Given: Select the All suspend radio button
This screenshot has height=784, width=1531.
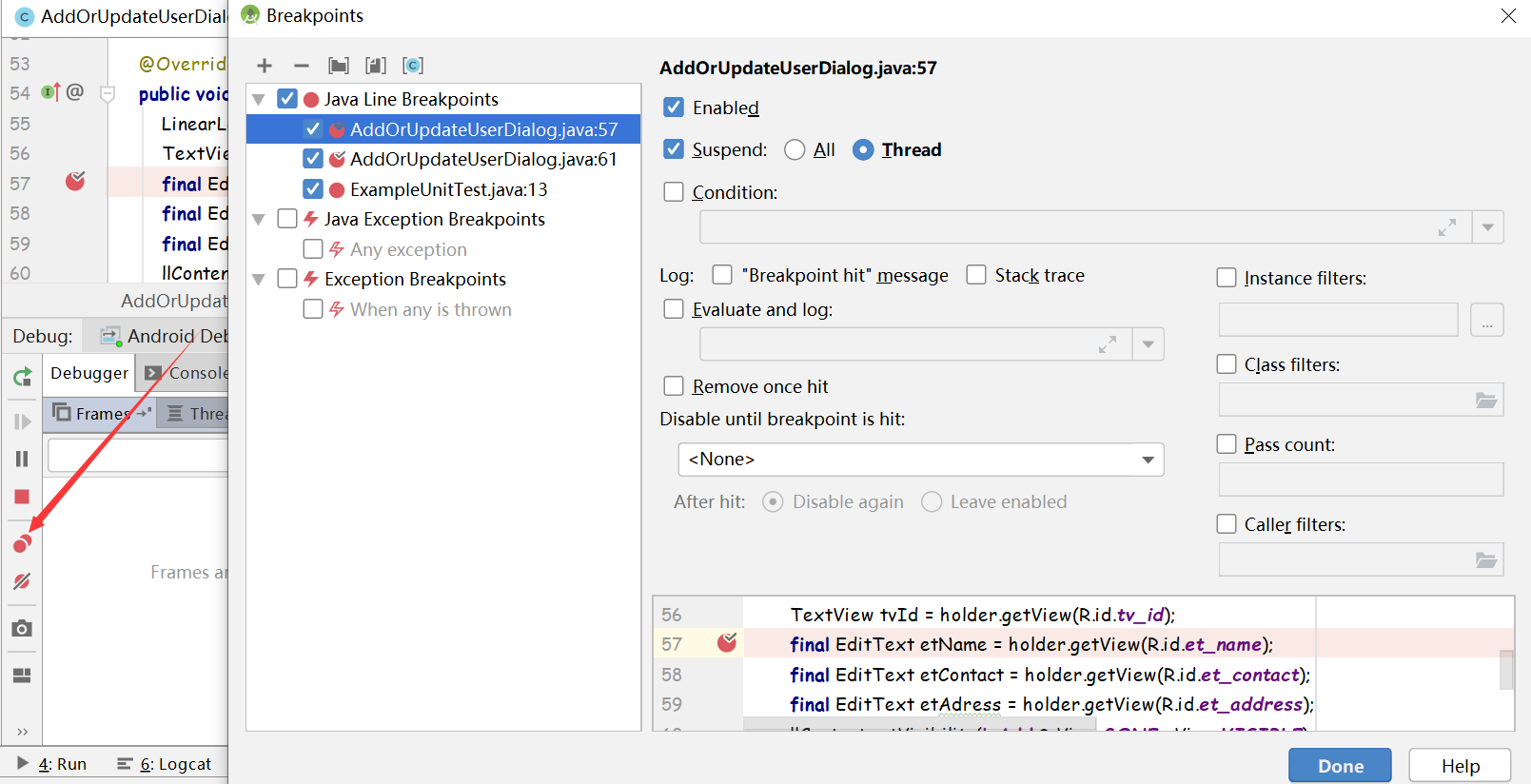Looking at the screenshot, I should point(795,150).
